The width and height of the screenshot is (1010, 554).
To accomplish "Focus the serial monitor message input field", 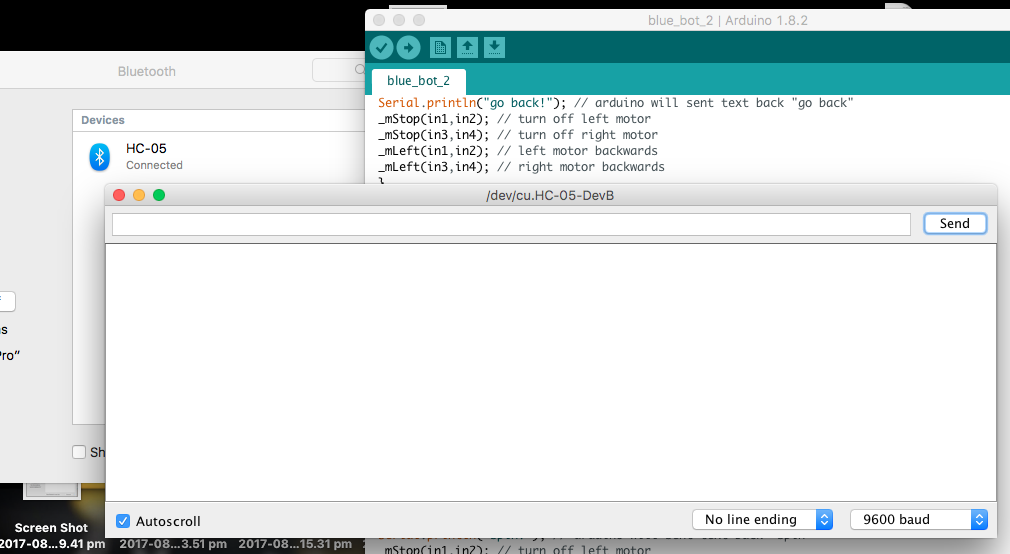I will (x=511, y=224).
